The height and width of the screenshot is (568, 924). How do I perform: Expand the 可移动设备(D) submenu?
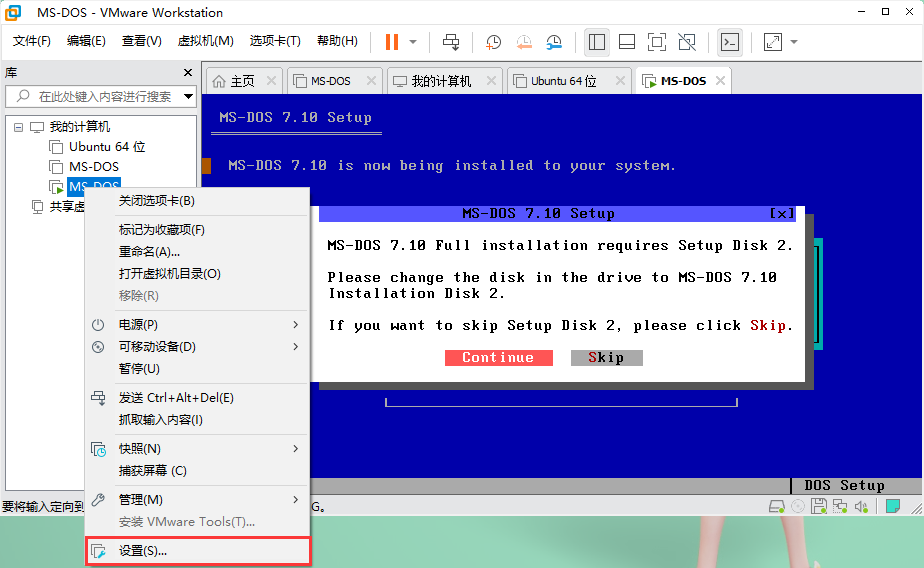pos(197,346)
